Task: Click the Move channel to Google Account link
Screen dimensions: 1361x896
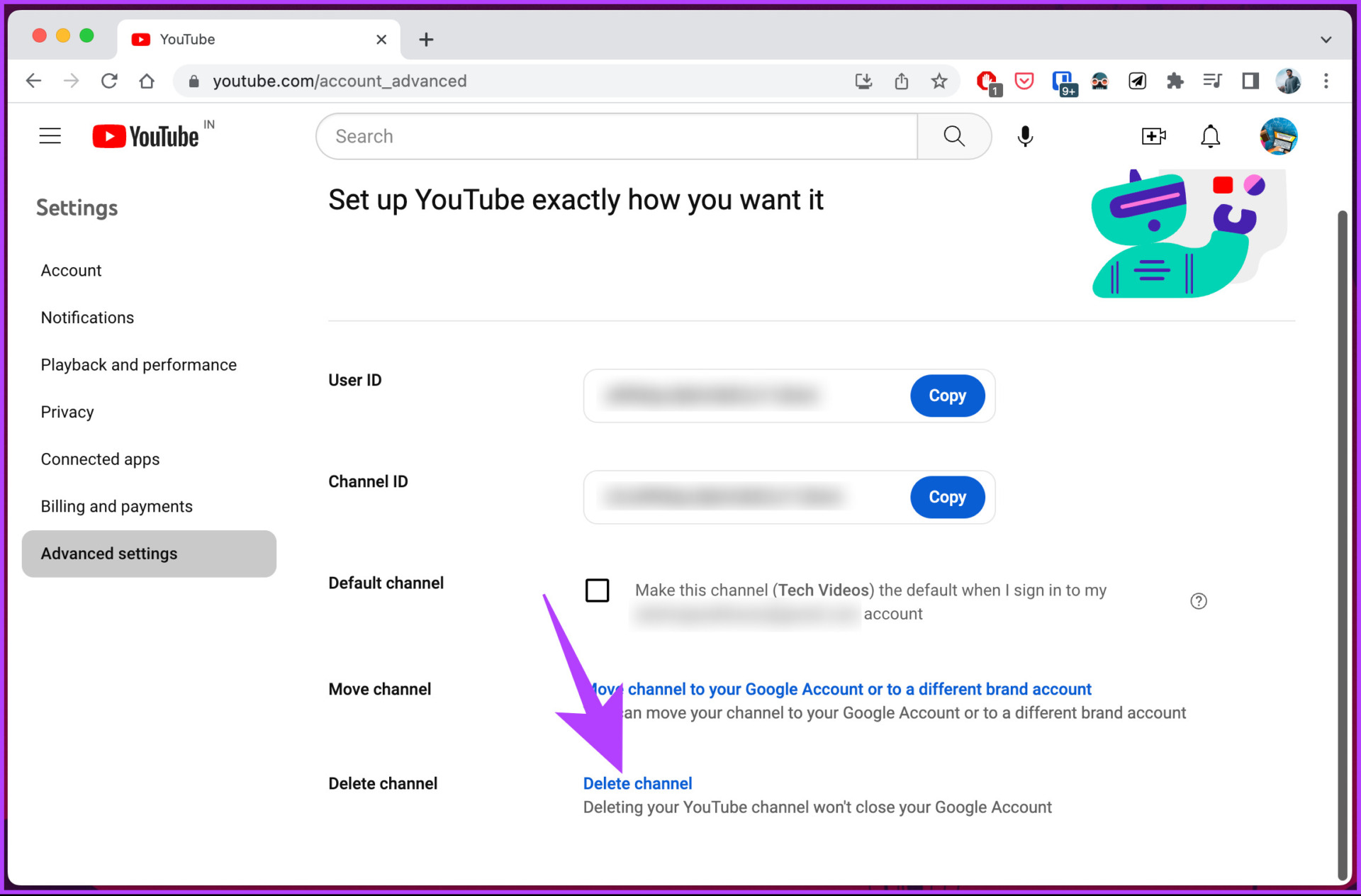Action: coord(838,689)
